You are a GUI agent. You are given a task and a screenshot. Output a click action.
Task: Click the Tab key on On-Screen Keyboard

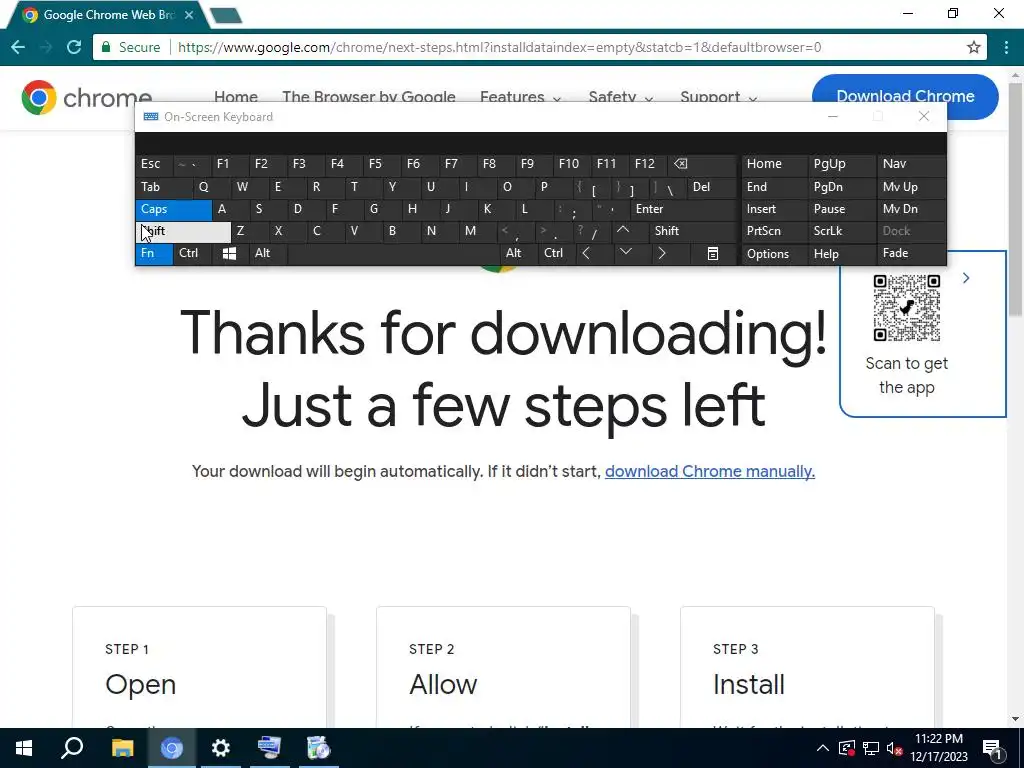click(164, 187)
